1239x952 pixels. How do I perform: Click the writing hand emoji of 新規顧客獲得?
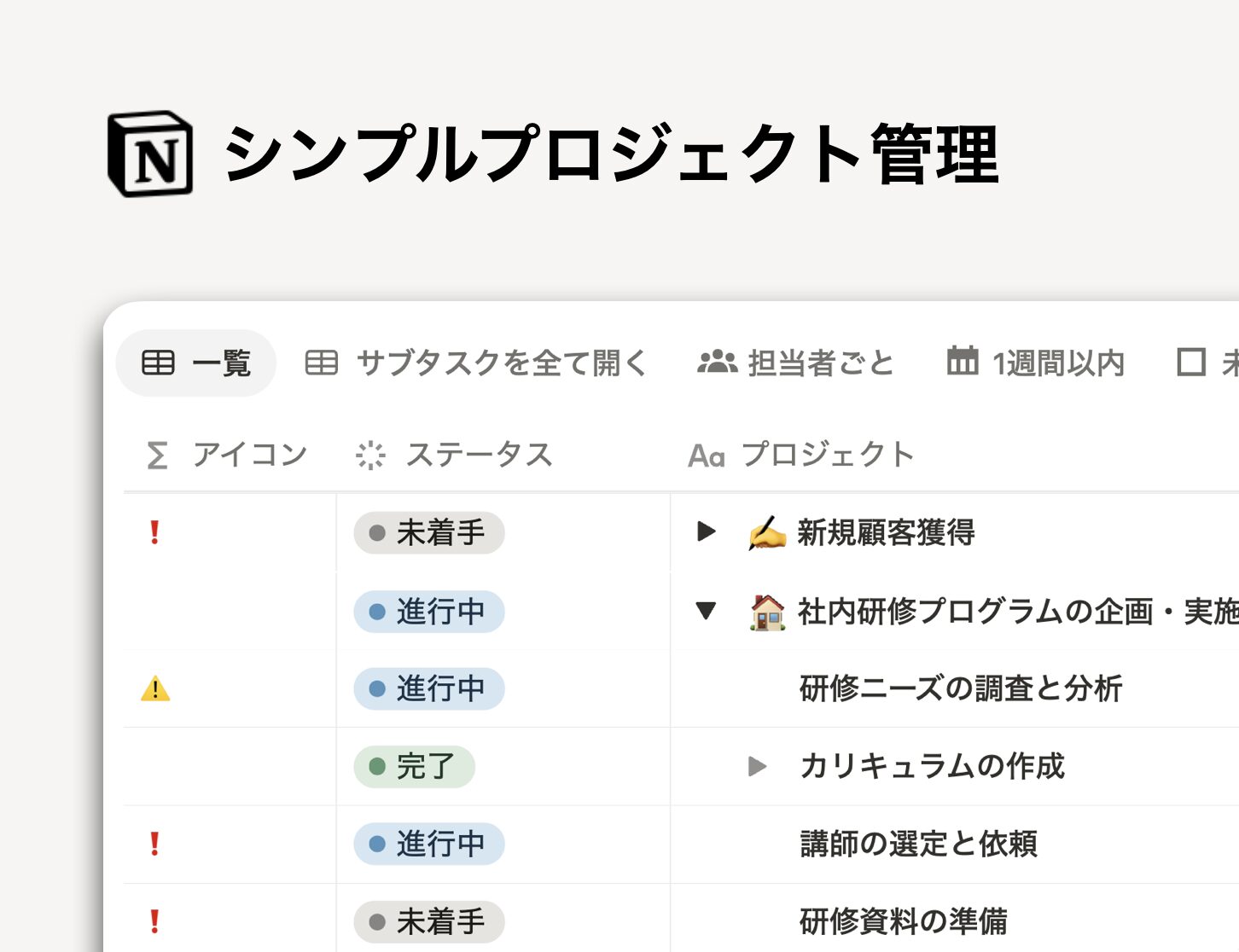coord(767,533)
